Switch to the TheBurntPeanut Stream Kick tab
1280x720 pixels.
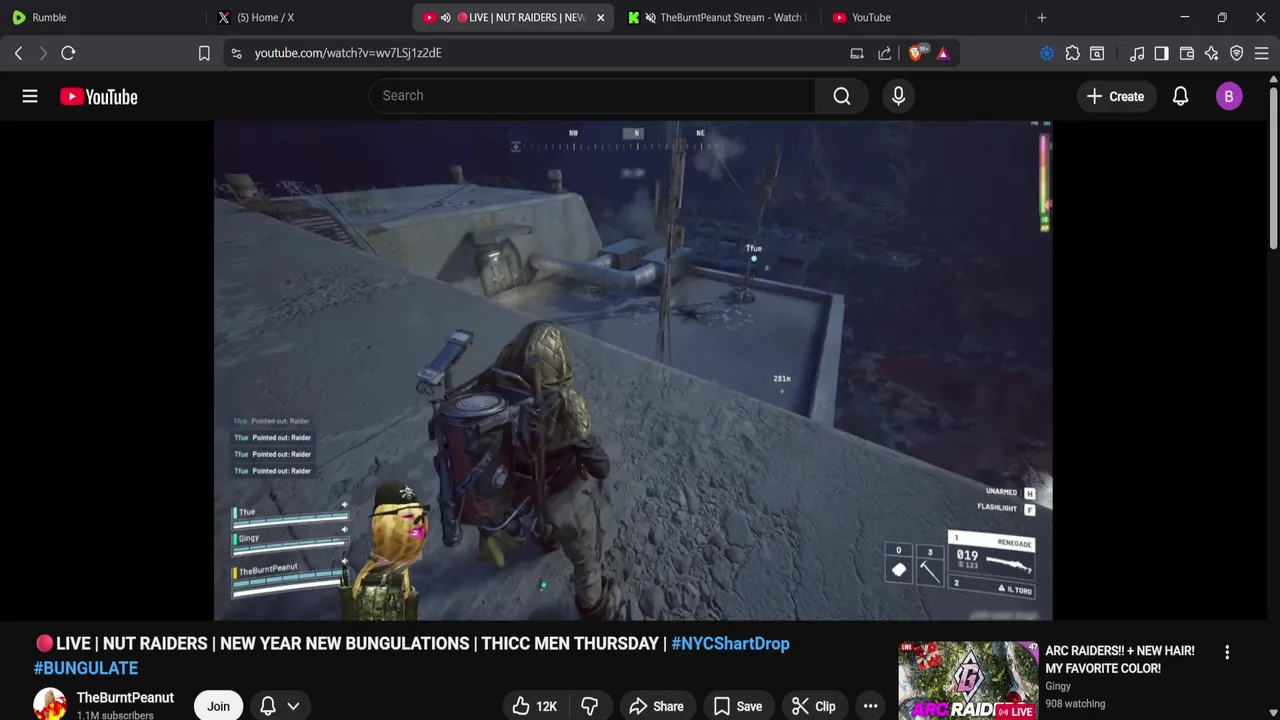click(716, 17)
